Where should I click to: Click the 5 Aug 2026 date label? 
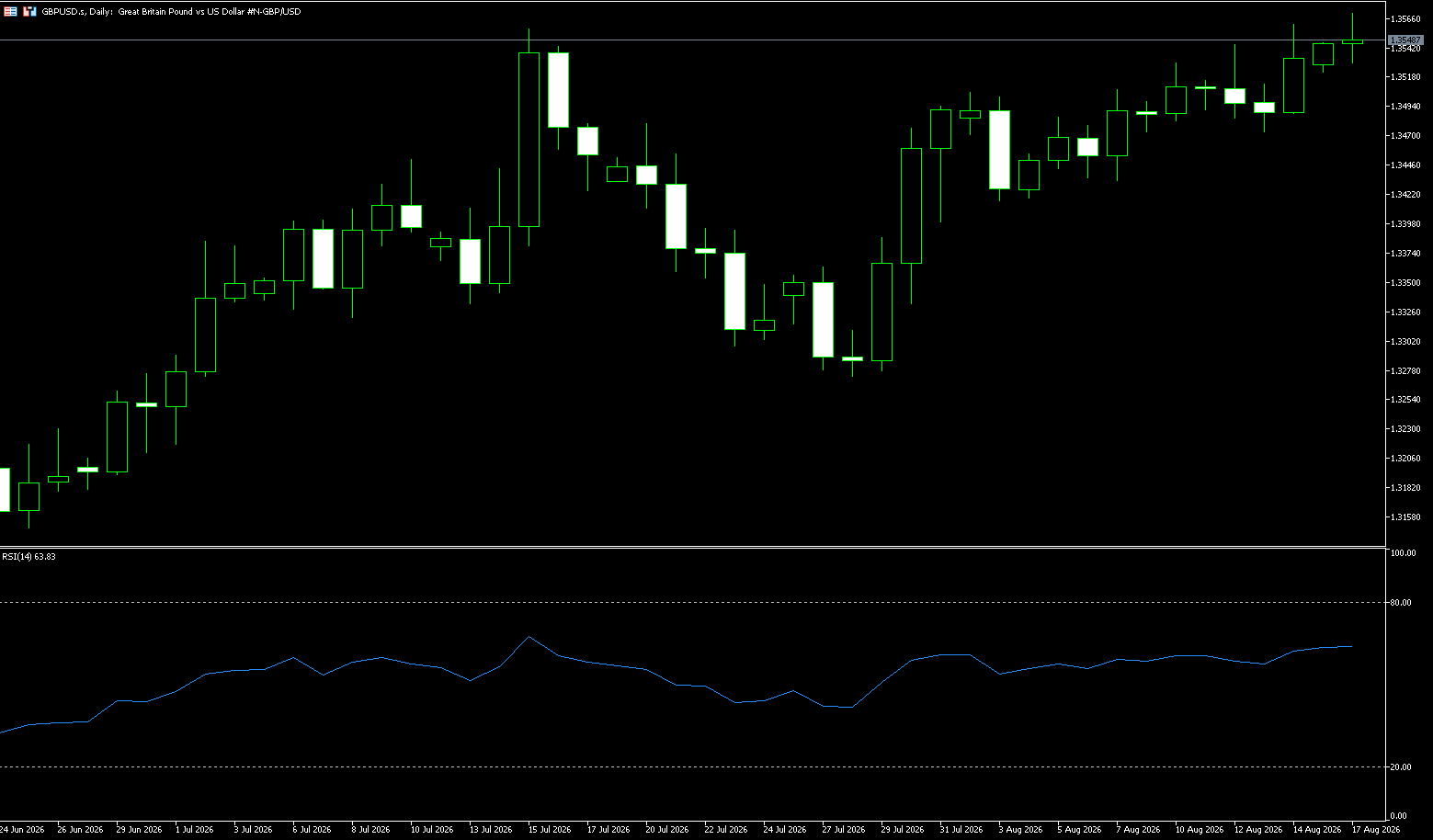[1079, 830]
